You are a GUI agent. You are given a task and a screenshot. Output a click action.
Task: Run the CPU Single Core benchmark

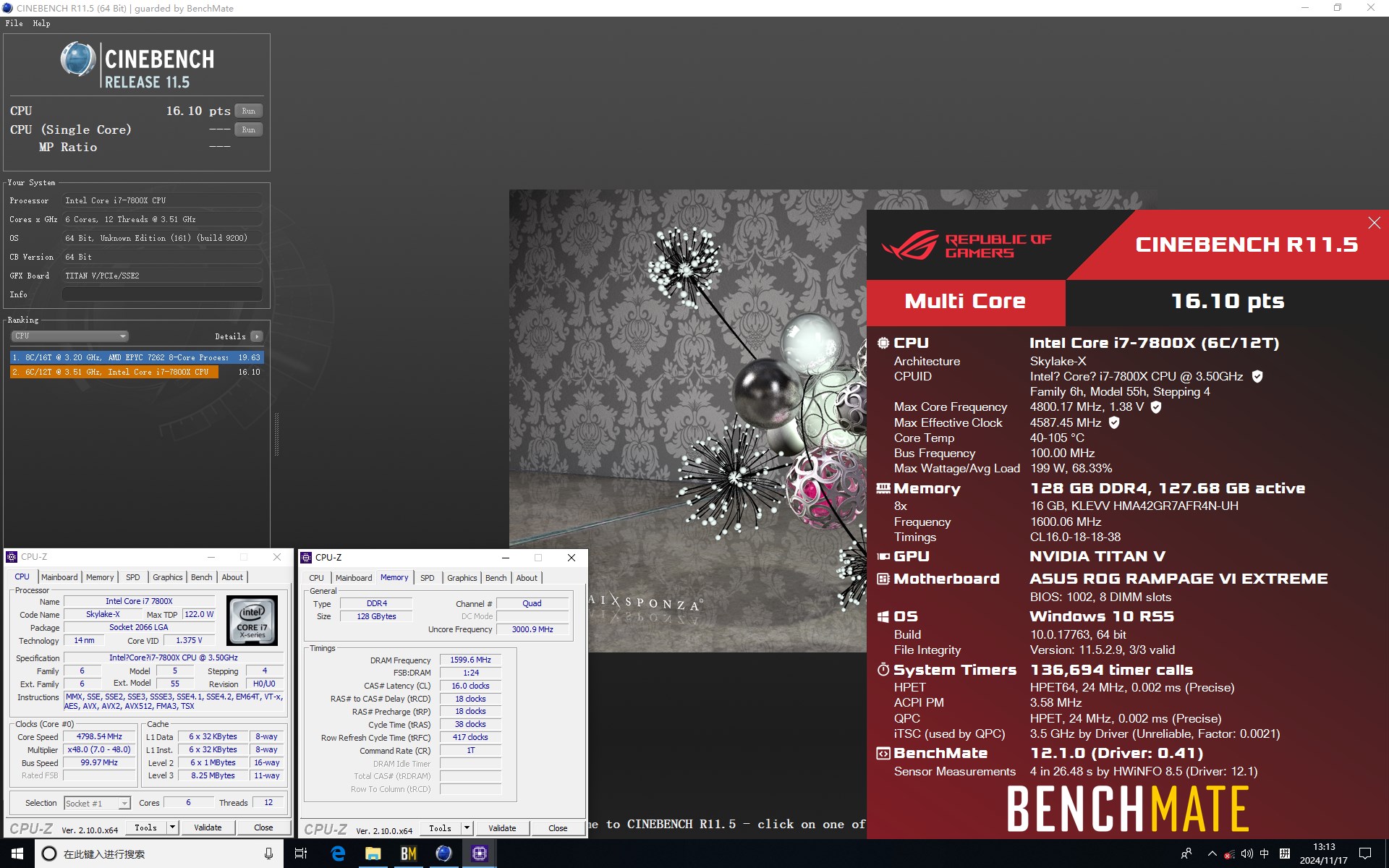click(x=248, y=129)
